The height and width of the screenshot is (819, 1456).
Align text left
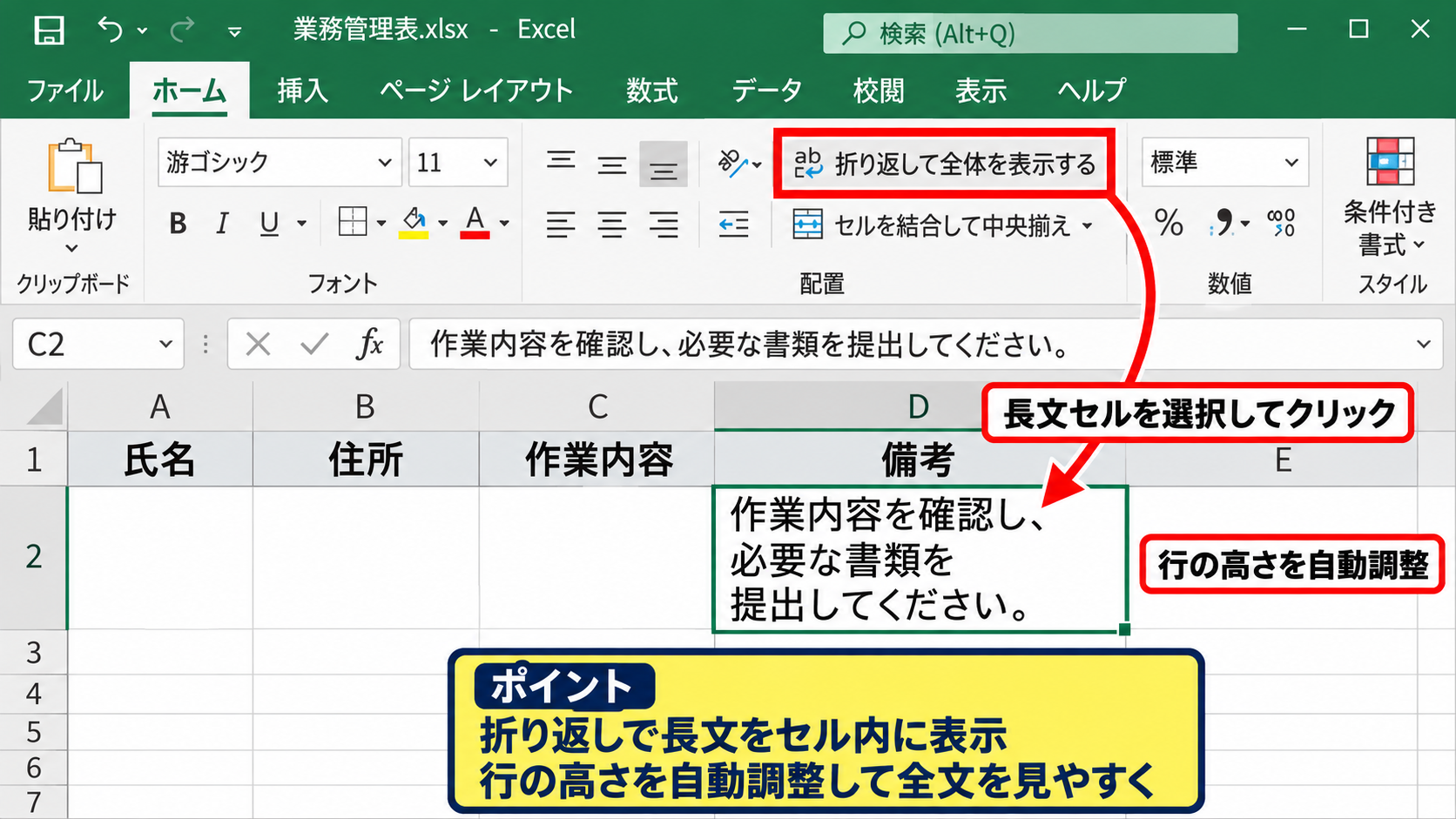(561, 225)
